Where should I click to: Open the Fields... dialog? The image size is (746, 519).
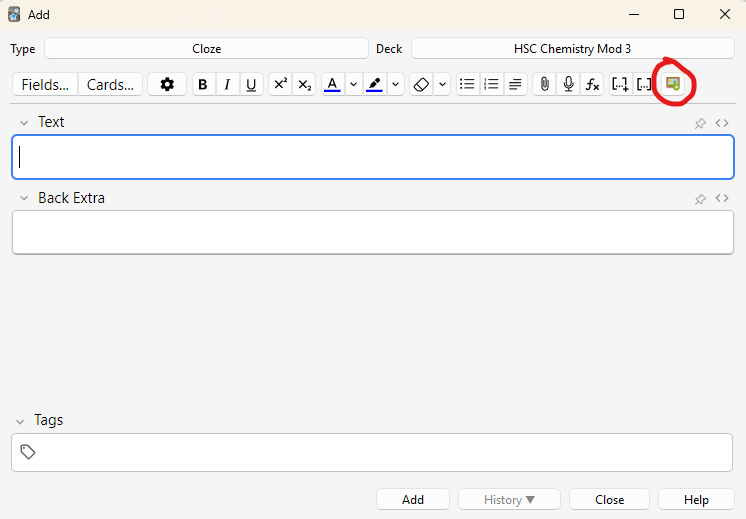[x=45, y=85]
